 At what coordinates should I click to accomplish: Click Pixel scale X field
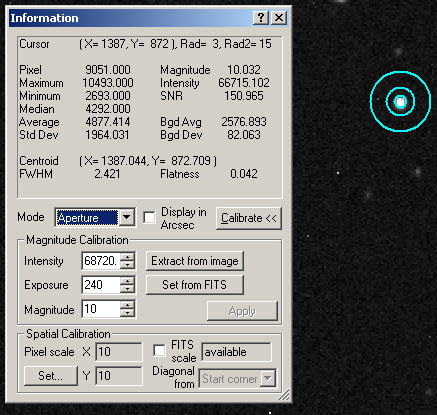[119, 352]
